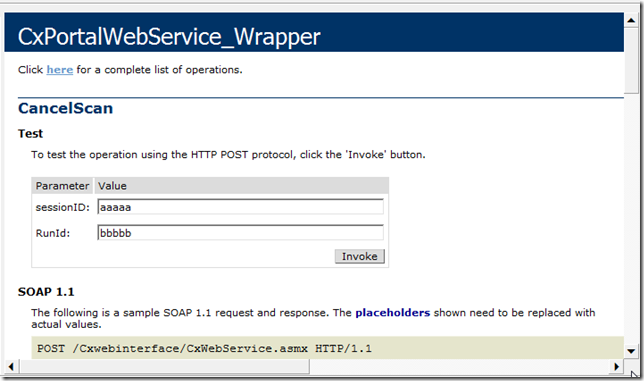Click the POST /Cxwebinterface code line
Viewport: 644px width, 381px height.
point(204,349)
